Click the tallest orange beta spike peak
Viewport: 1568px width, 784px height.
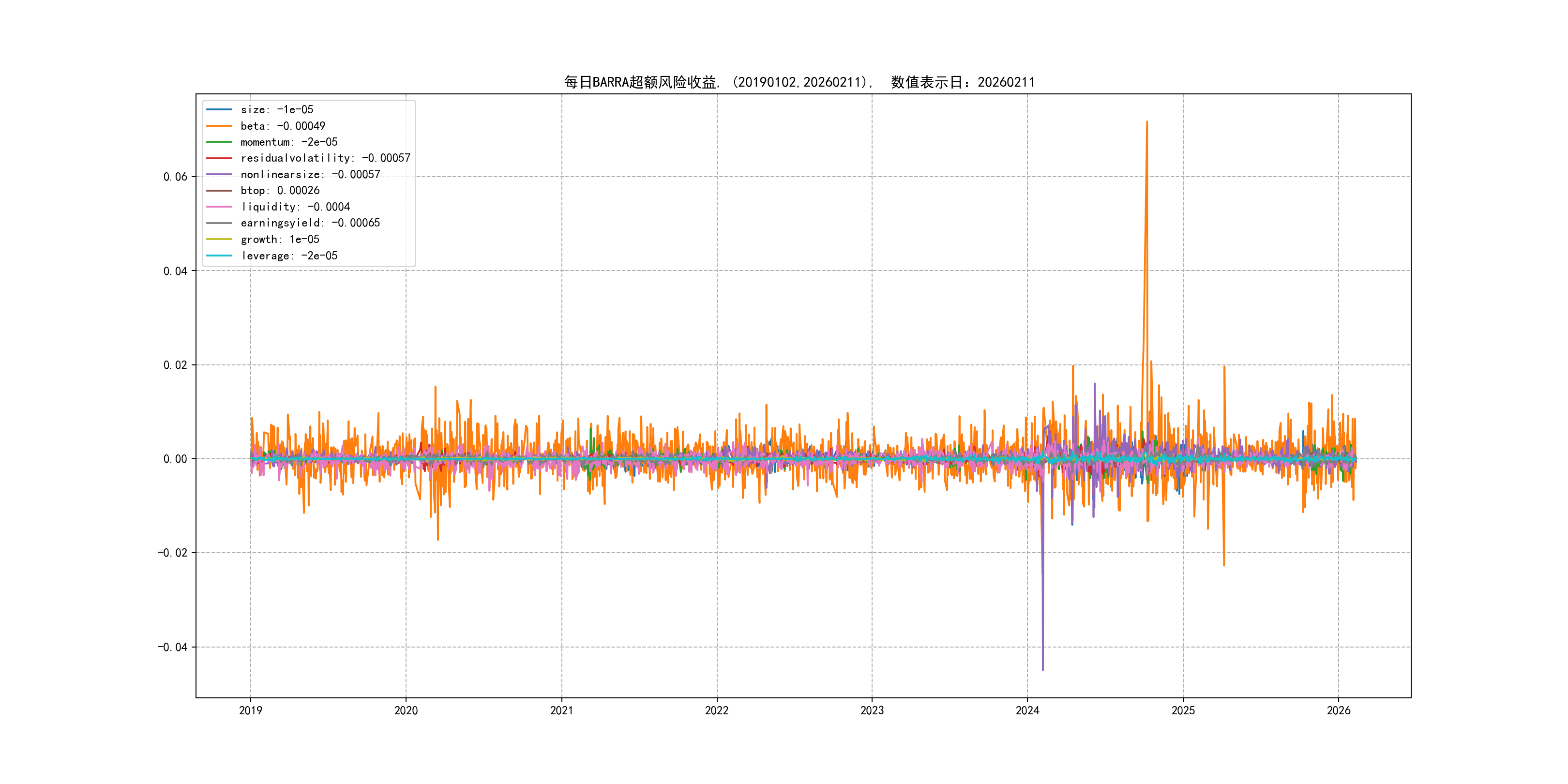1147,122
